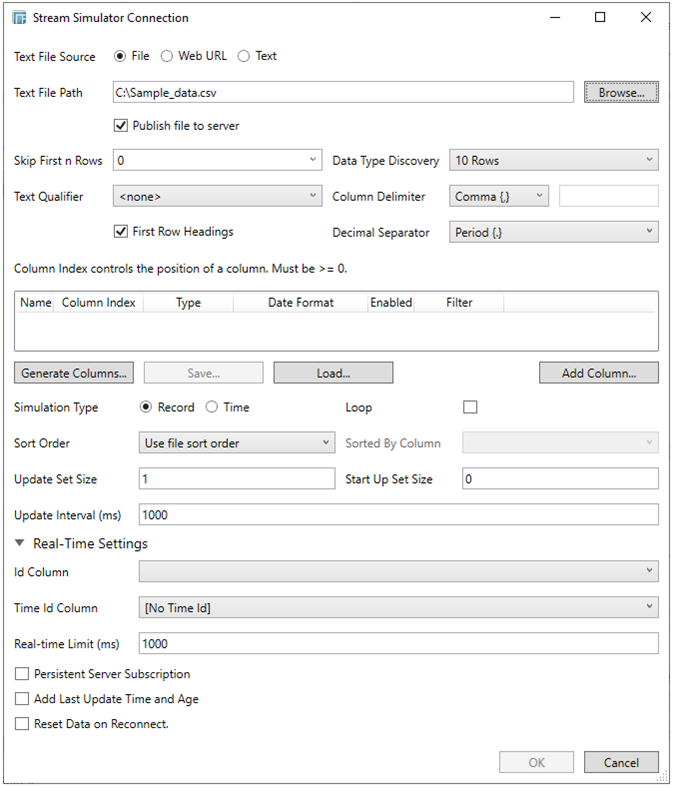Open the Column Delimiter combo box

tap(499, 197)
